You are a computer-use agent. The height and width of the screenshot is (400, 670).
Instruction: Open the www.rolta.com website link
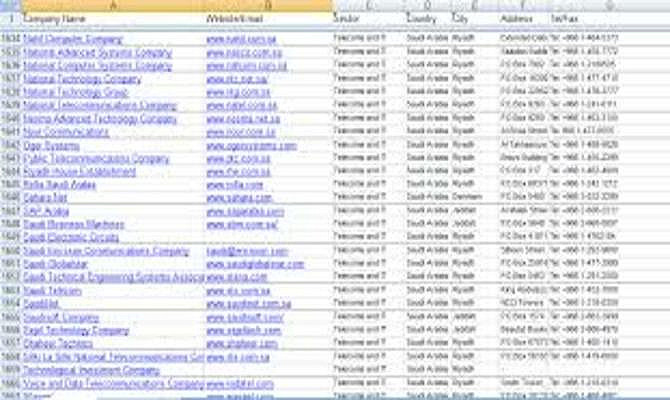click(x=235, y=185)
